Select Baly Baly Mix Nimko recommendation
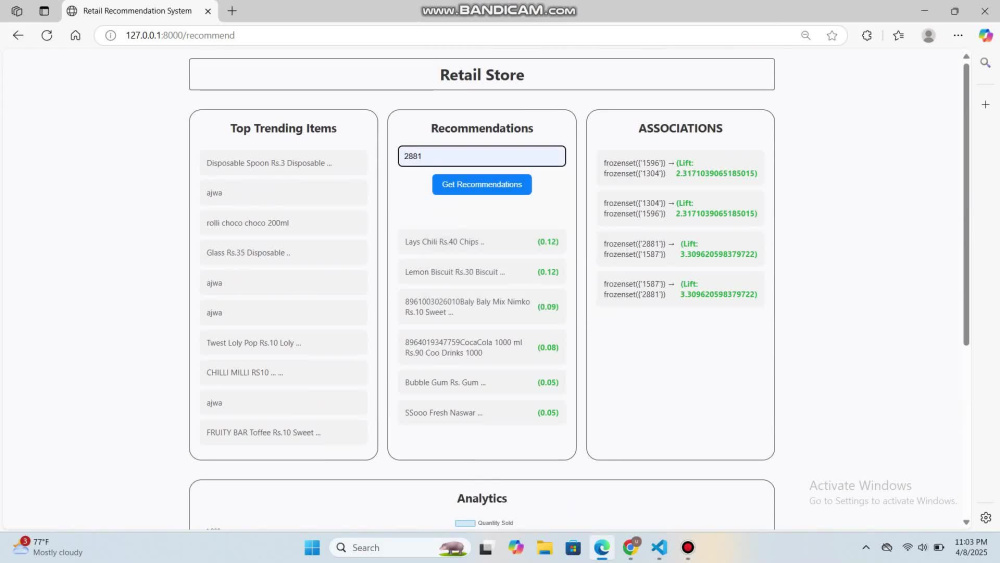The image size is (1000, 563). (x=482, y=307)
